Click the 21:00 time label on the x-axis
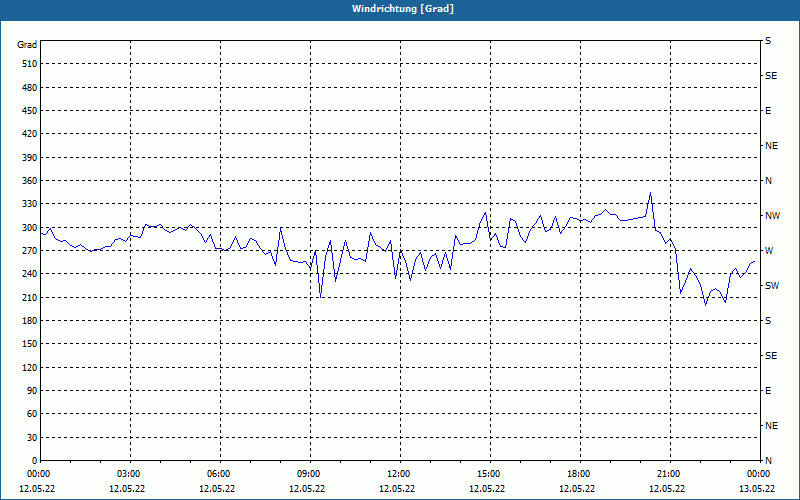Viewport: 800px width, 500px height. click(668, 474)
